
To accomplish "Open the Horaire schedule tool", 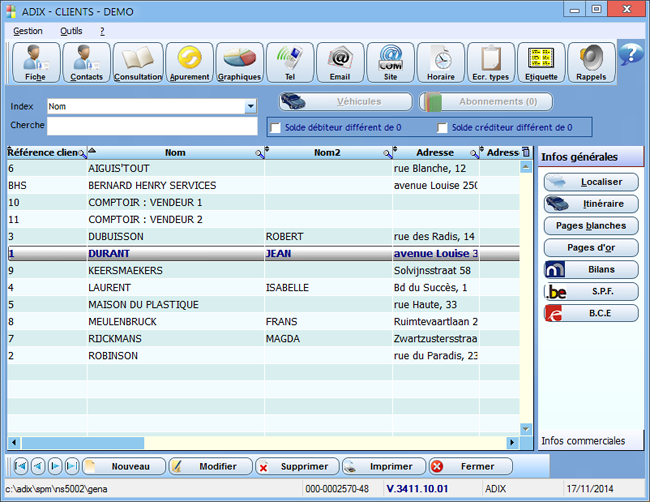I will click(441, 63).
